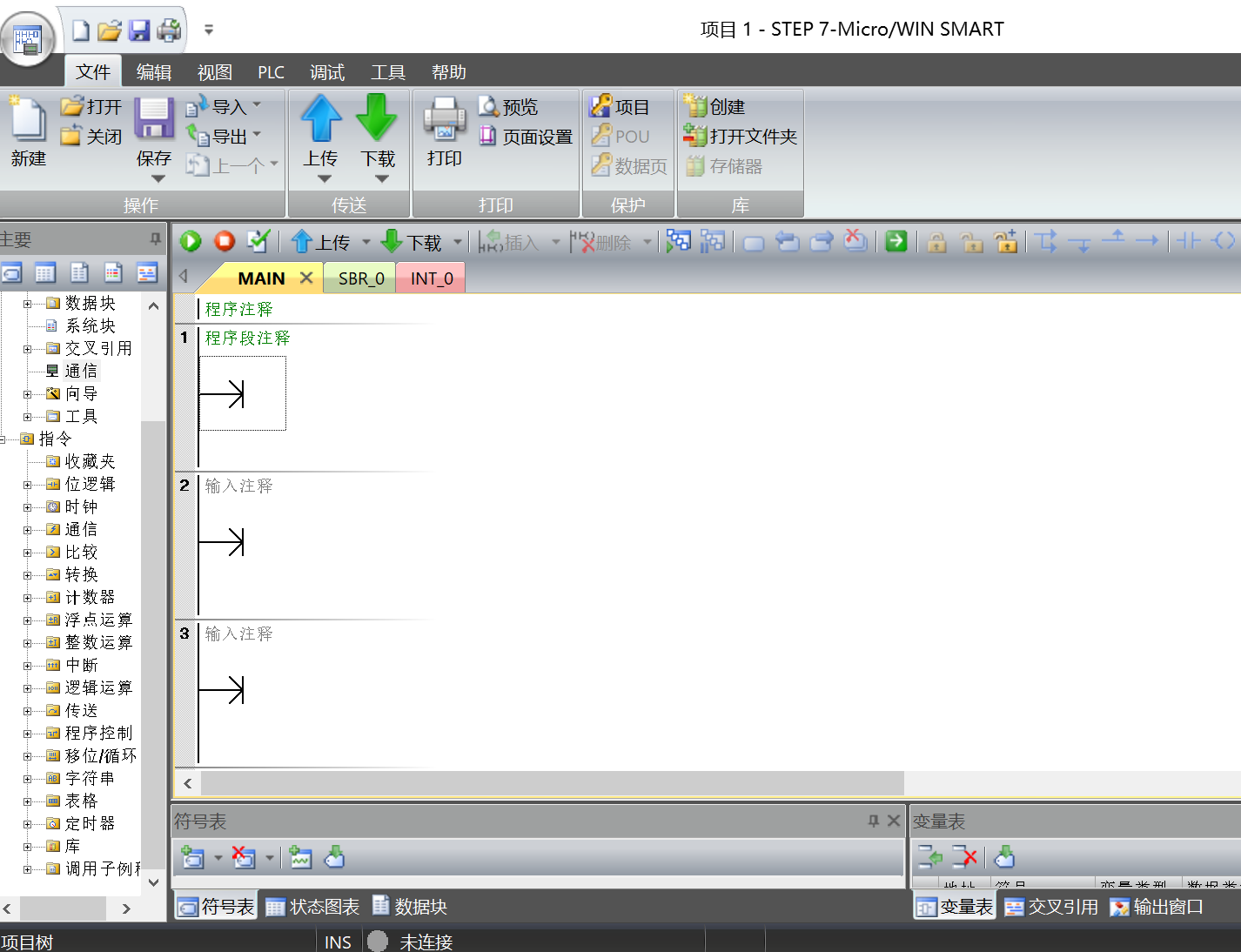
Task: Click the quick access save floppy icon
Action: (x=139, y=30)
